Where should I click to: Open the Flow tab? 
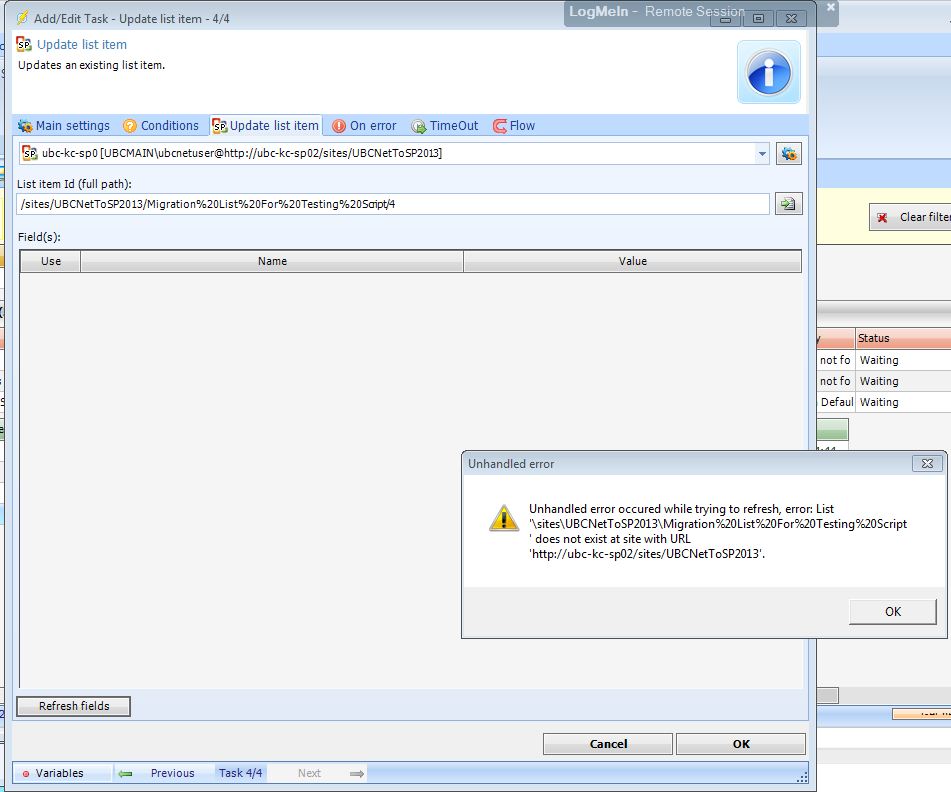coord(514,126)
